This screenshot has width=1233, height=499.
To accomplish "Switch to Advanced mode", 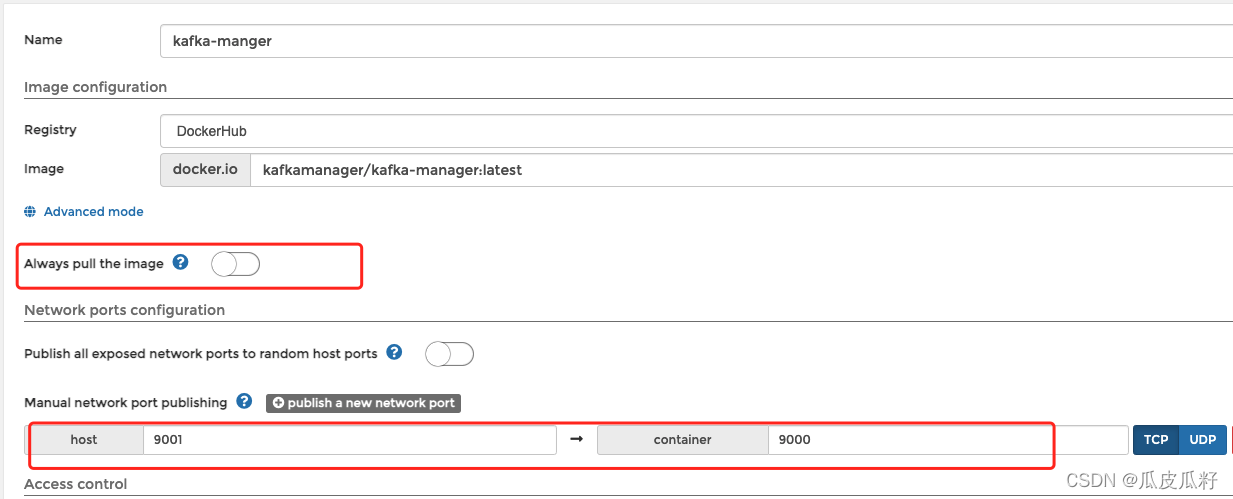I will [x=93, y=212].
